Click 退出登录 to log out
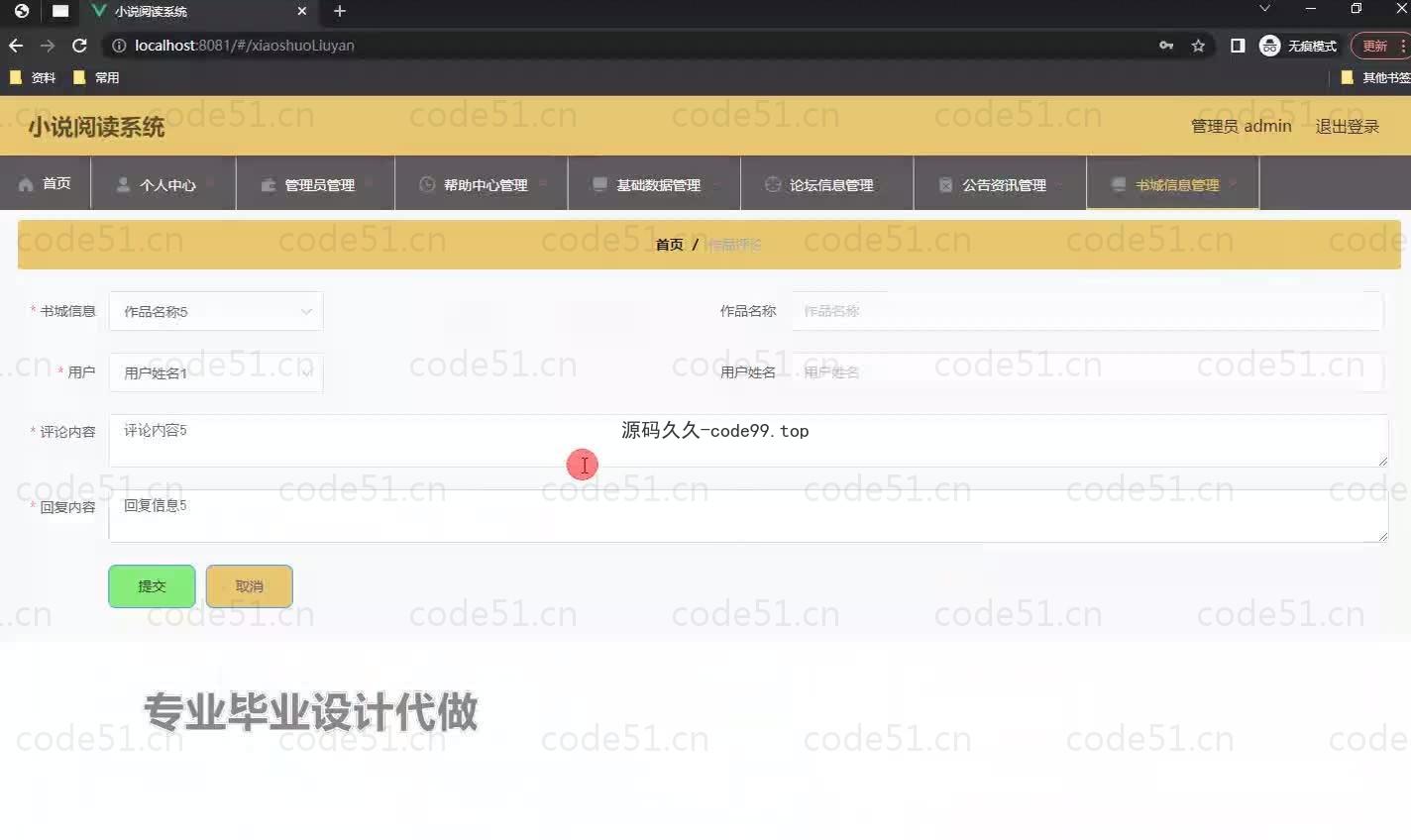Screen dimensions: 1411x840 pos(1347,127)
